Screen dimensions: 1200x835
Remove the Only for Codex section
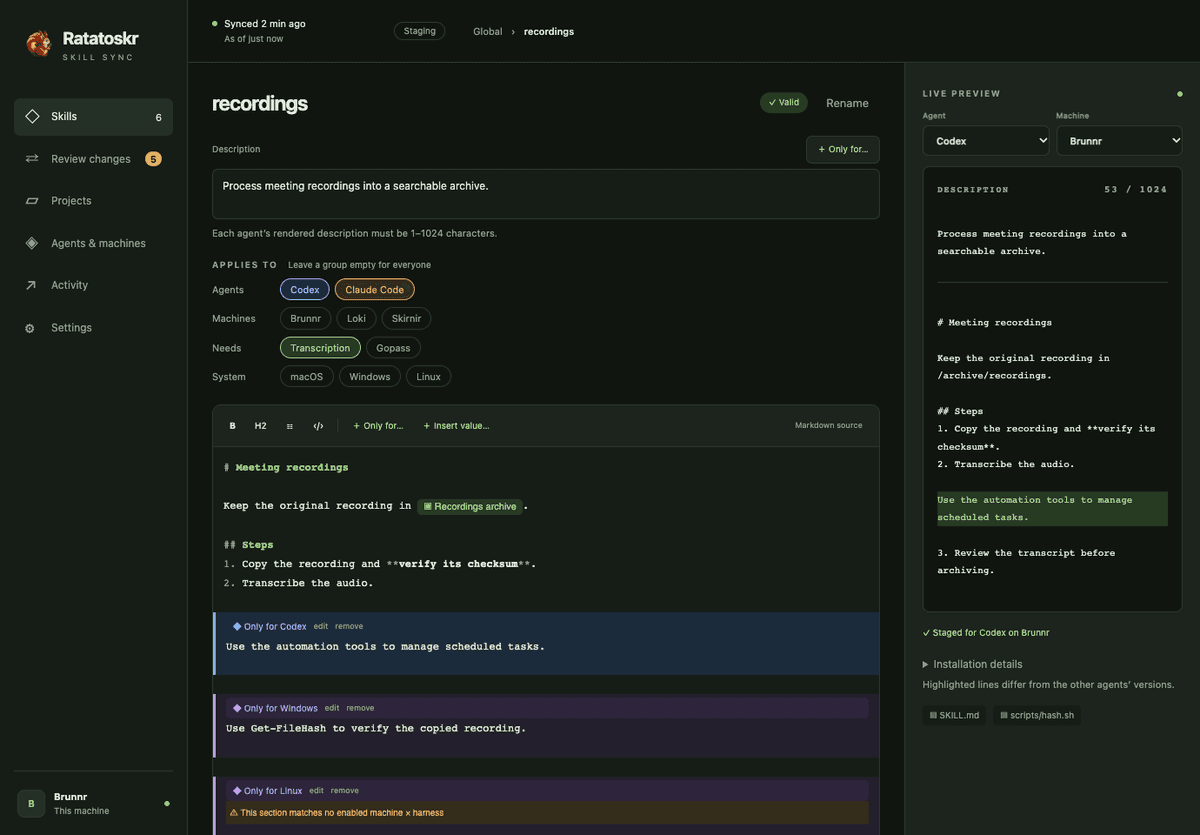[x=349, y=627]
